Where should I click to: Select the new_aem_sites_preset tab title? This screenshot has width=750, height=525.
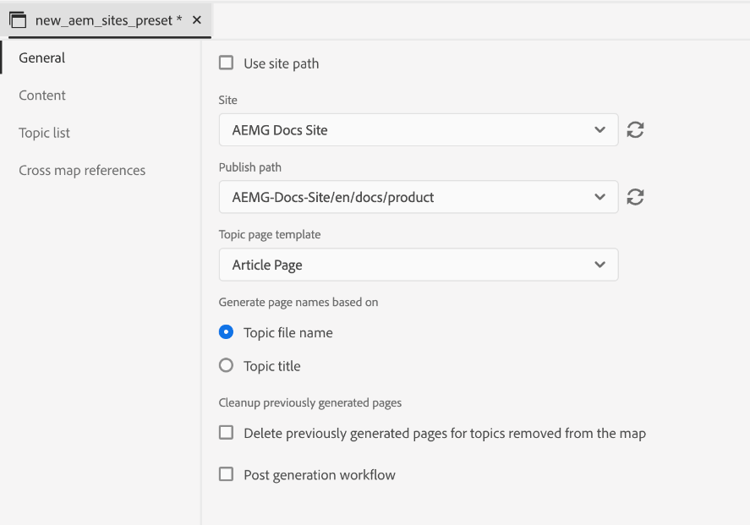108,20
